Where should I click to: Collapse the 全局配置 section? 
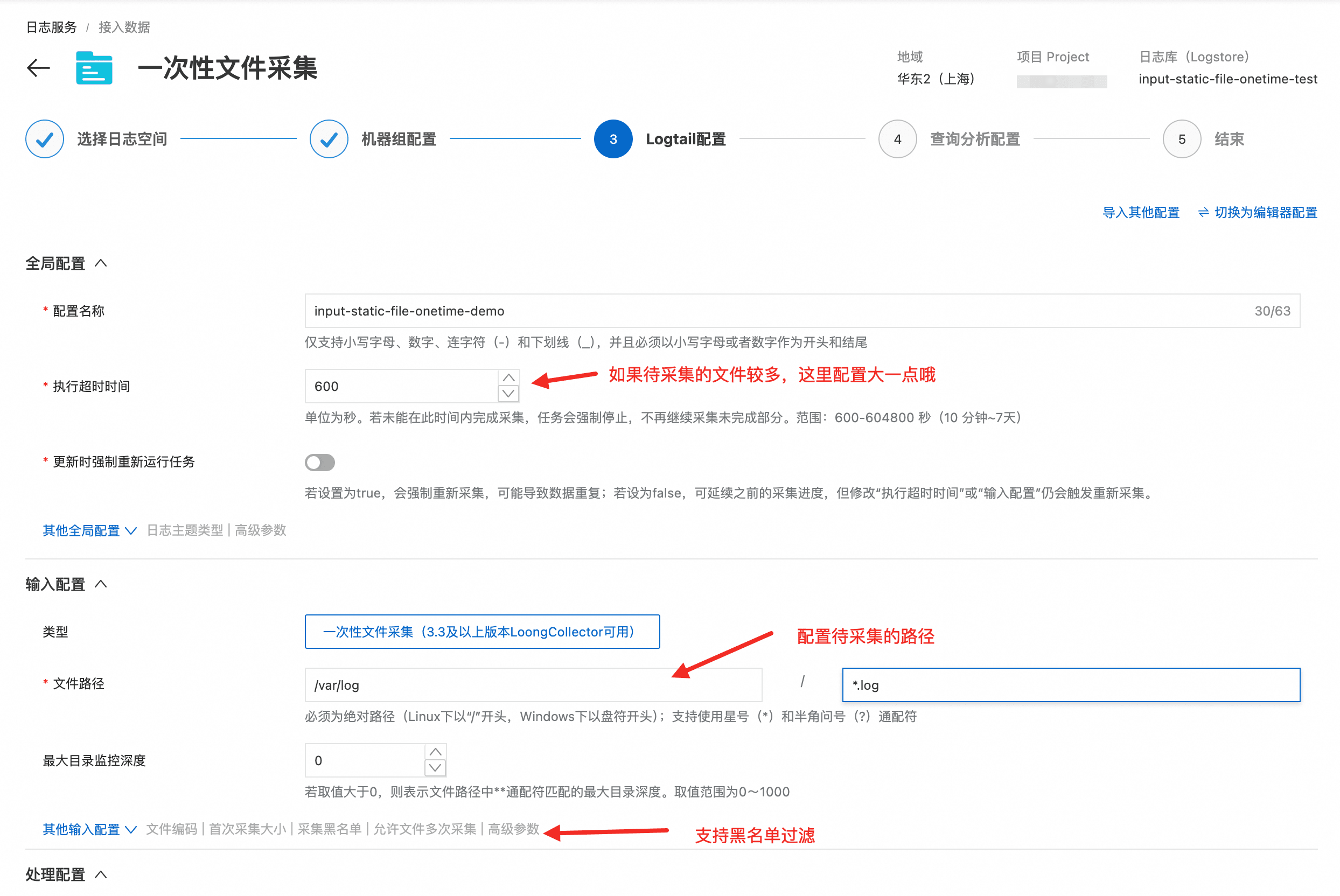101,263
